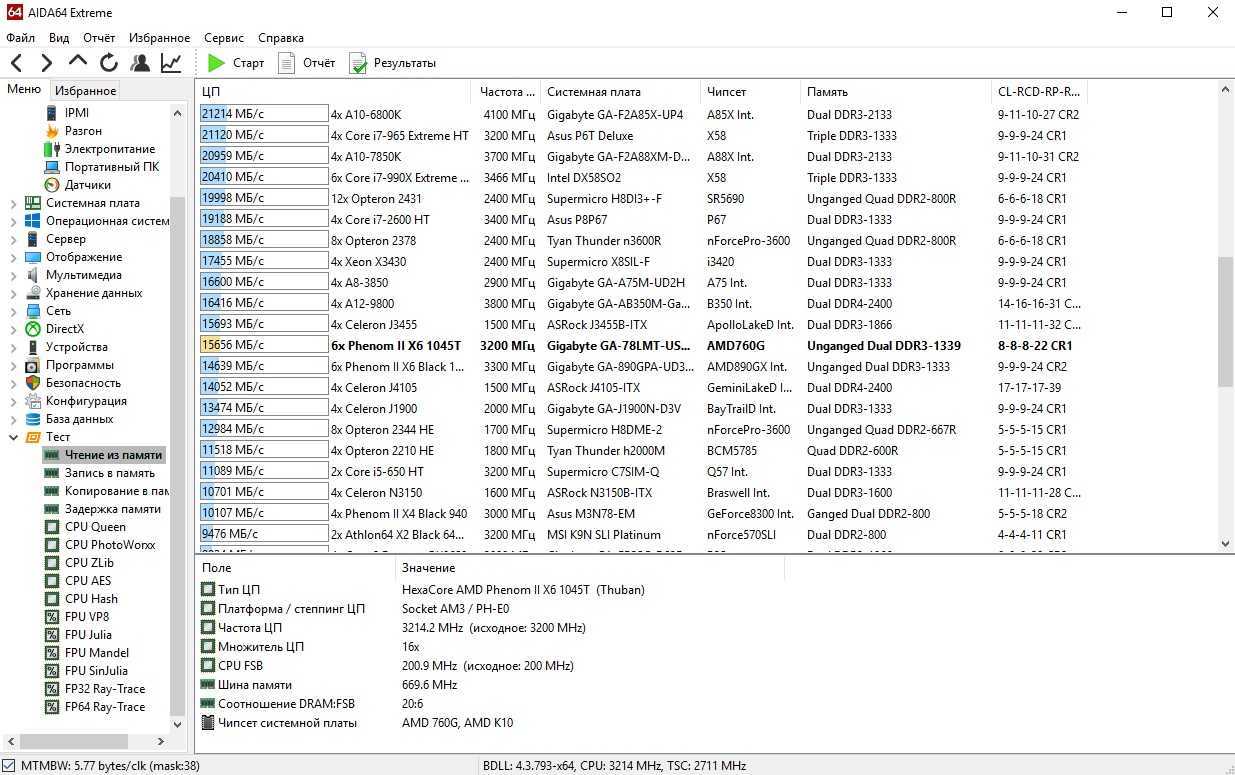The image size is (1235, 775).
Task: Toggle the MTMBW status bar checkbox
Action: tap(9, 766)
